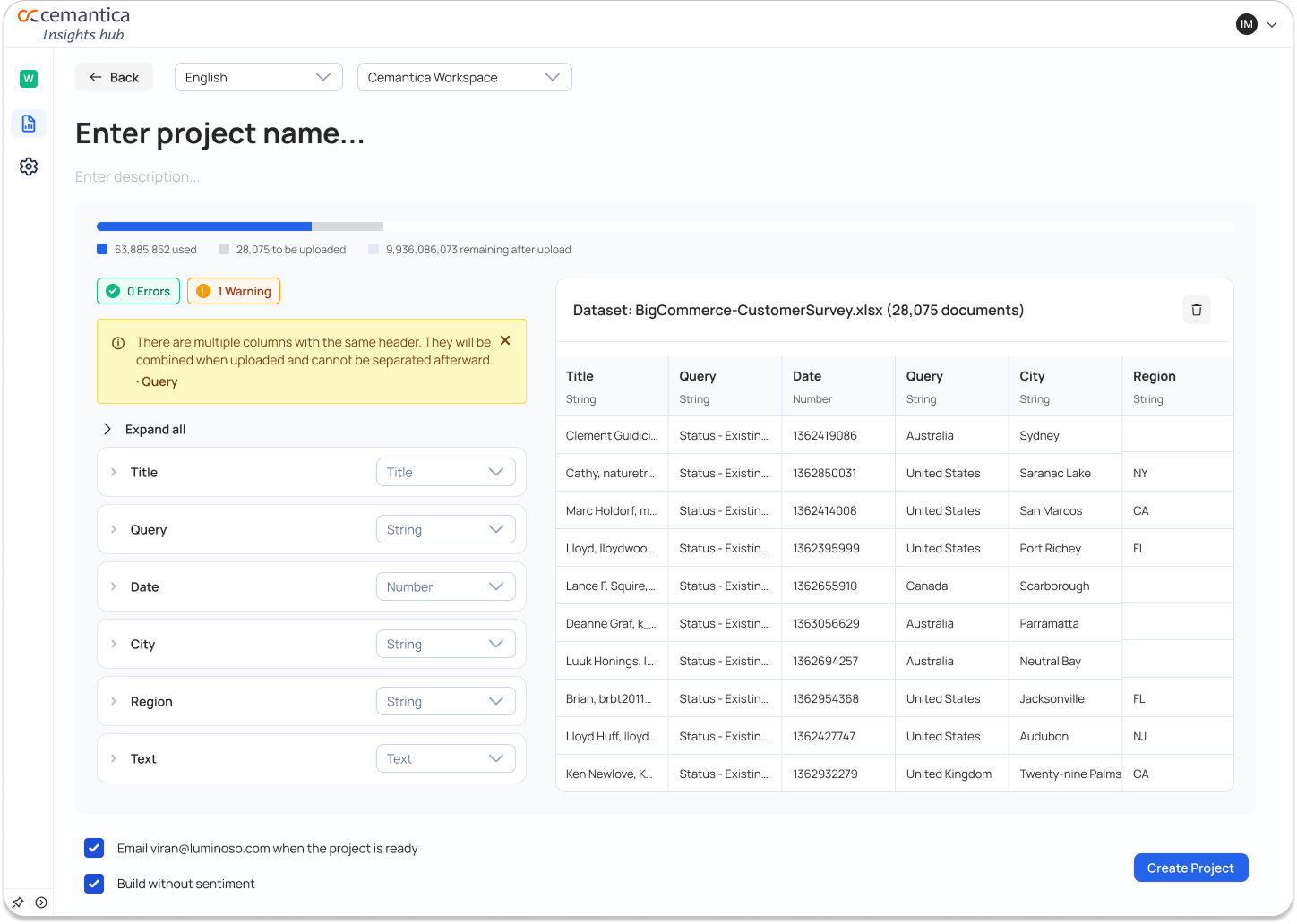This screenshot has height=924, width=1297.
Task: Show the 0 Errors badge
Action: pyautogui.click(x=139, y=291)
